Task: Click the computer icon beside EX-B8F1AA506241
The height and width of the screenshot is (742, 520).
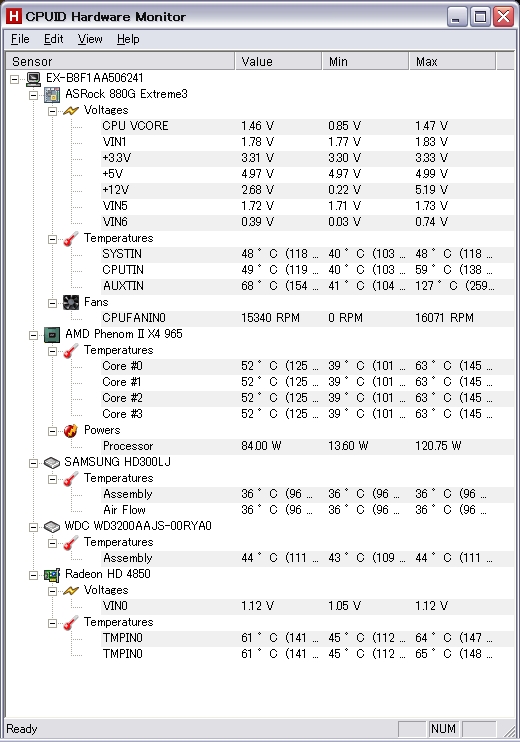Action: tap(33, 79)
